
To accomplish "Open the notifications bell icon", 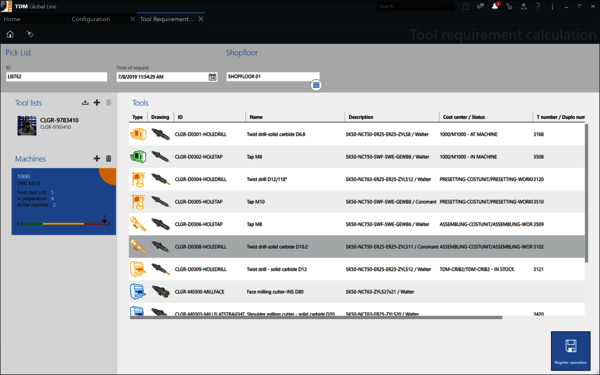I will click(495, 6).
